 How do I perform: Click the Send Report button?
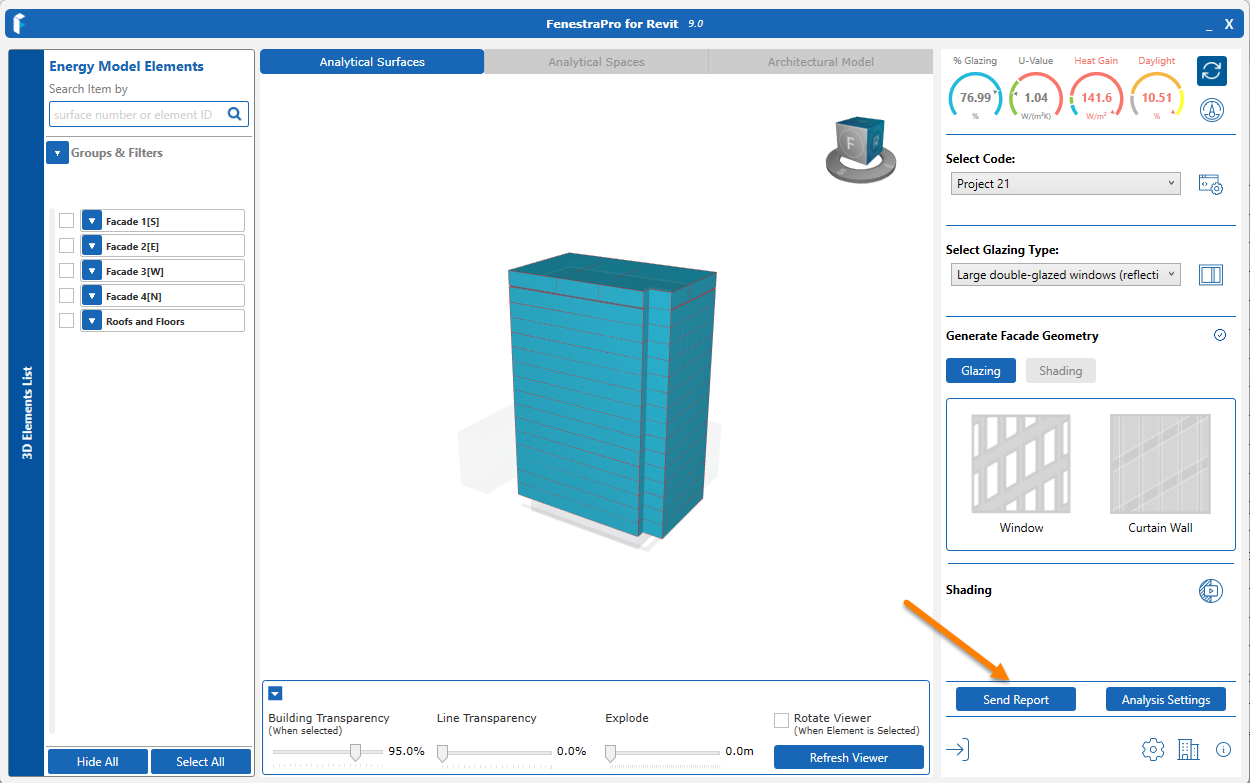[x=1015, y=700]
